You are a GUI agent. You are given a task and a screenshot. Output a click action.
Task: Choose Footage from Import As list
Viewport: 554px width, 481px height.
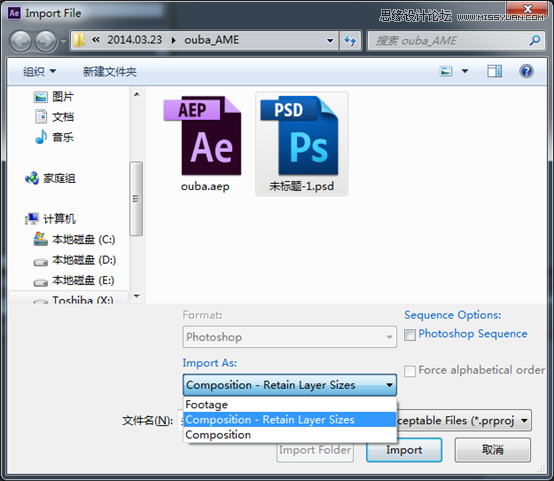coord(290,405)
